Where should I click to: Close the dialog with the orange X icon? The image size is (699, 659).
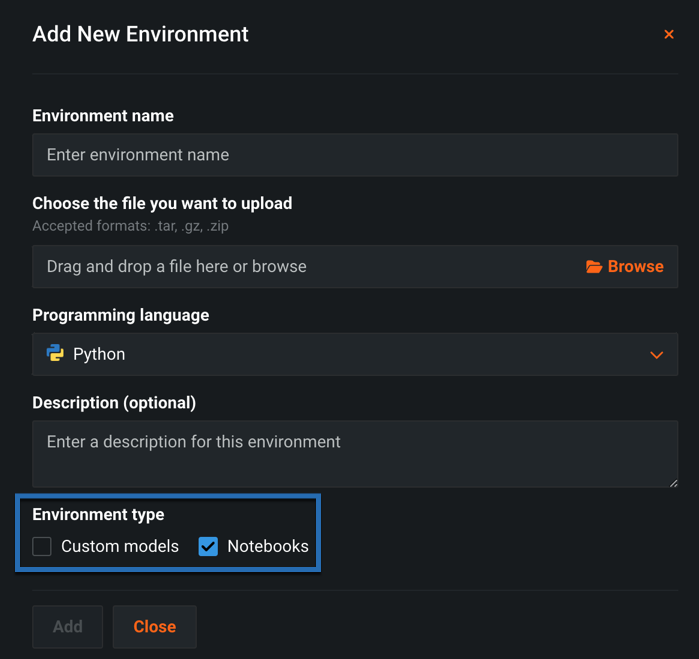click(x=669, y=35)
